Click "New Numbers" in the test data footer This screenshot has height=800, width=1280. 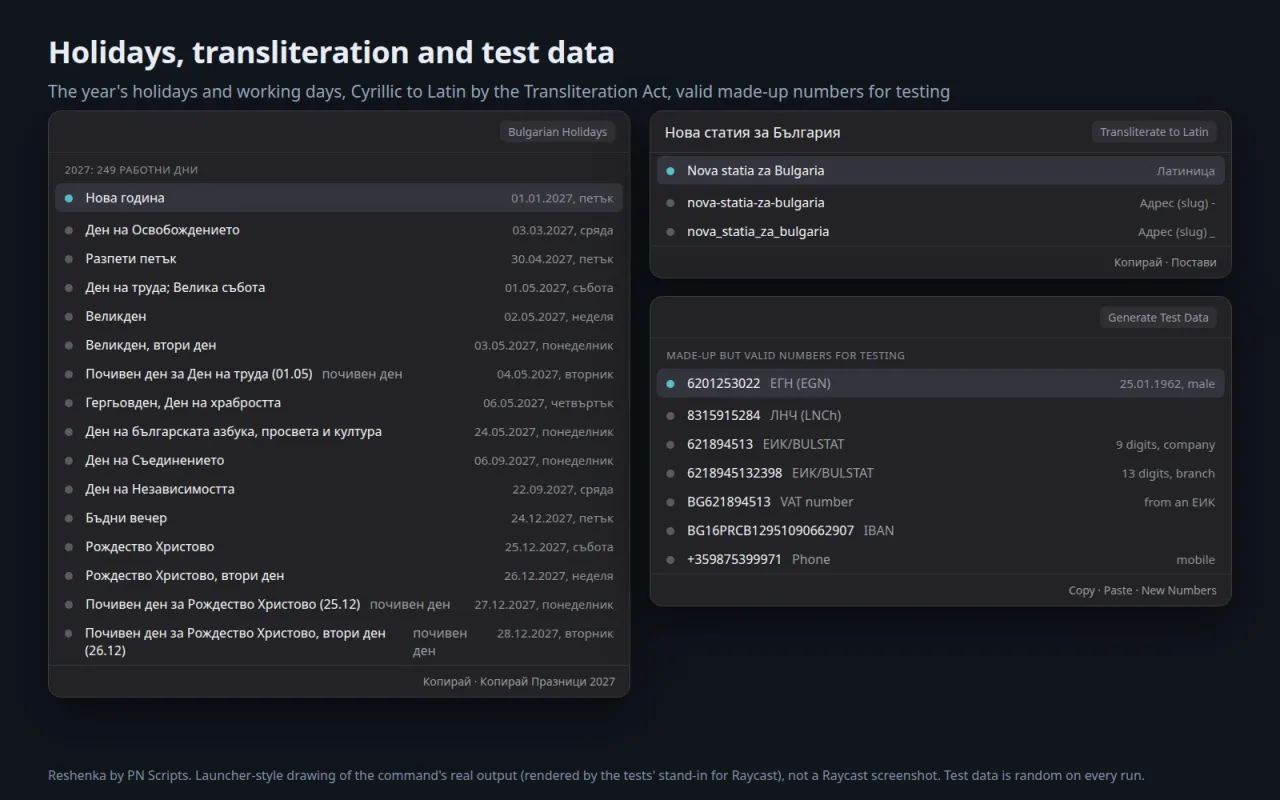coord(1179,591)
